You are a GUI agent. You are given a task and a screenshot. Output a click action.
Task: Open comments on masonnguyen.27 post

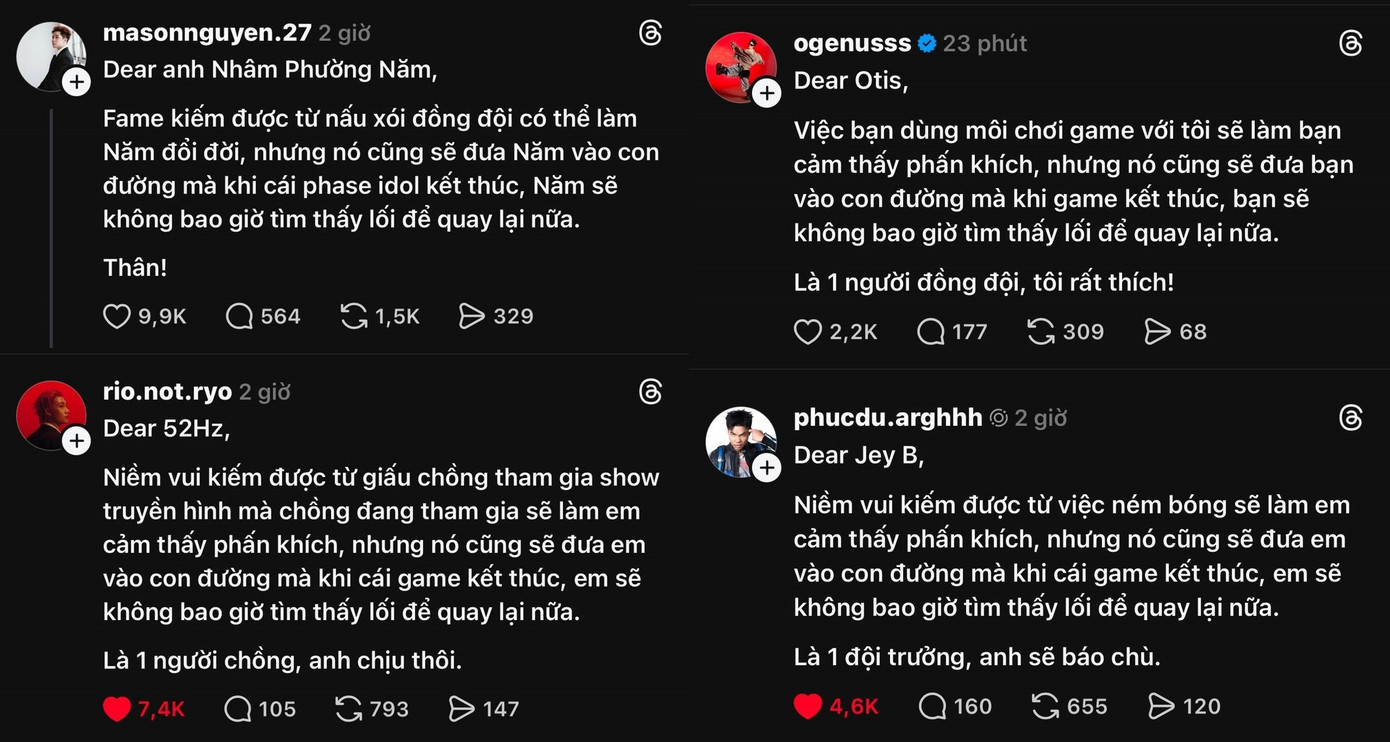click(240, 317)
